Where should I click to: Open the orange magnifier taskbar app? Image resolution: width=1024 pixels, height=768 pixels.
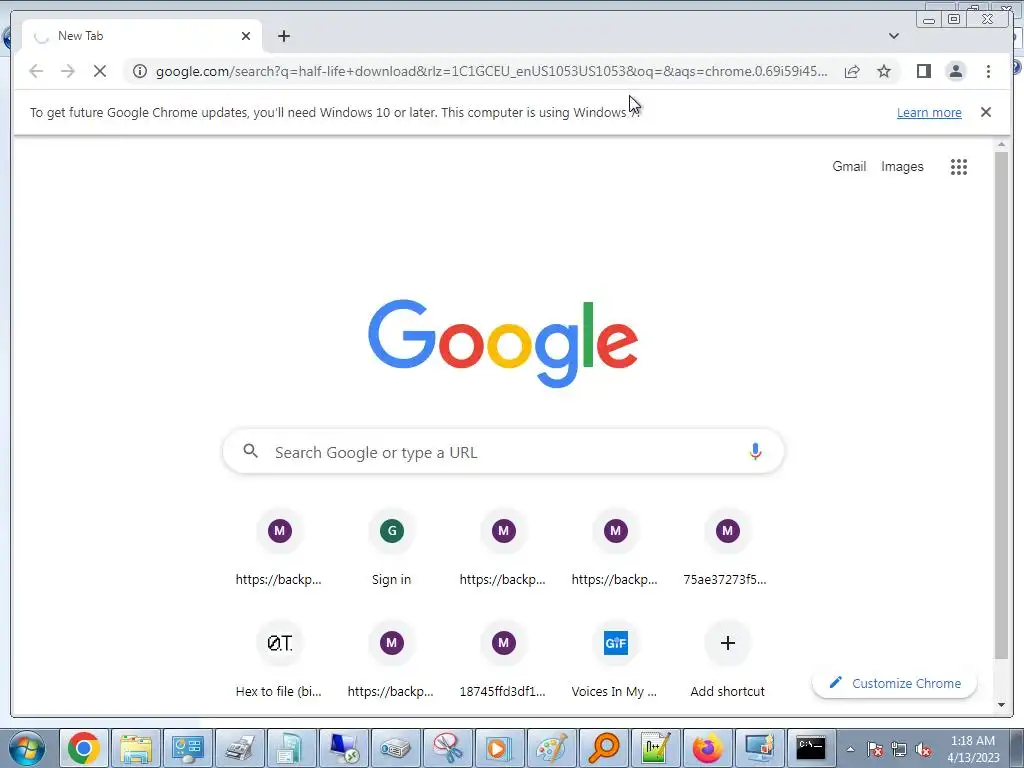[x=603, y=748]
